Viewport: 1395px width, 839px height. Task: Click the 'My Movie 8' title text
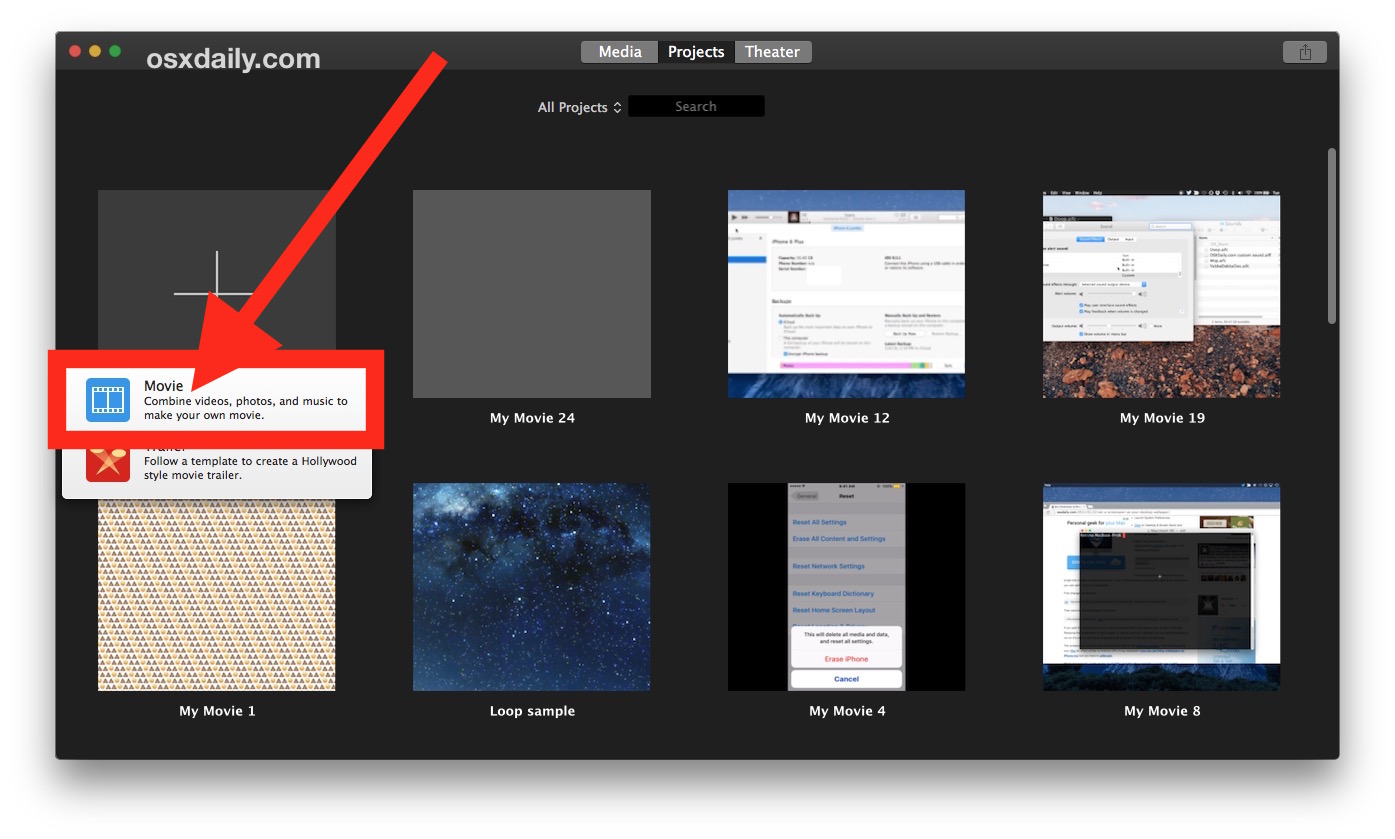point(1162,711)
